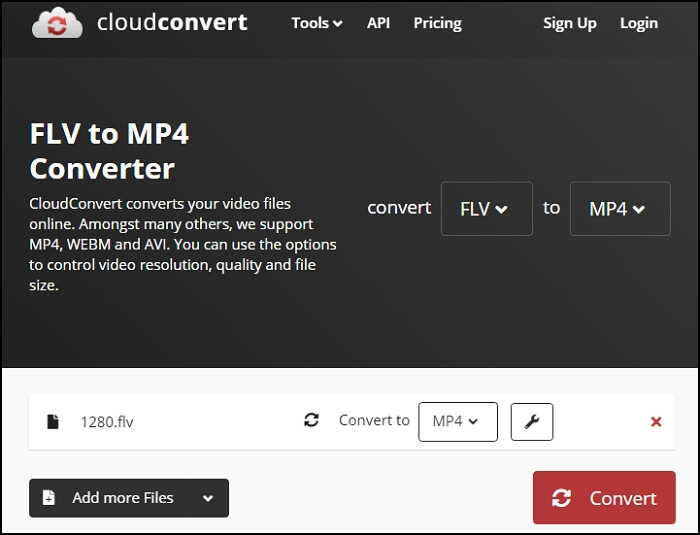Viewport: 700px width, 535px height.
Task: Remove 1280.flv with the red X
Action: [656, 422]
